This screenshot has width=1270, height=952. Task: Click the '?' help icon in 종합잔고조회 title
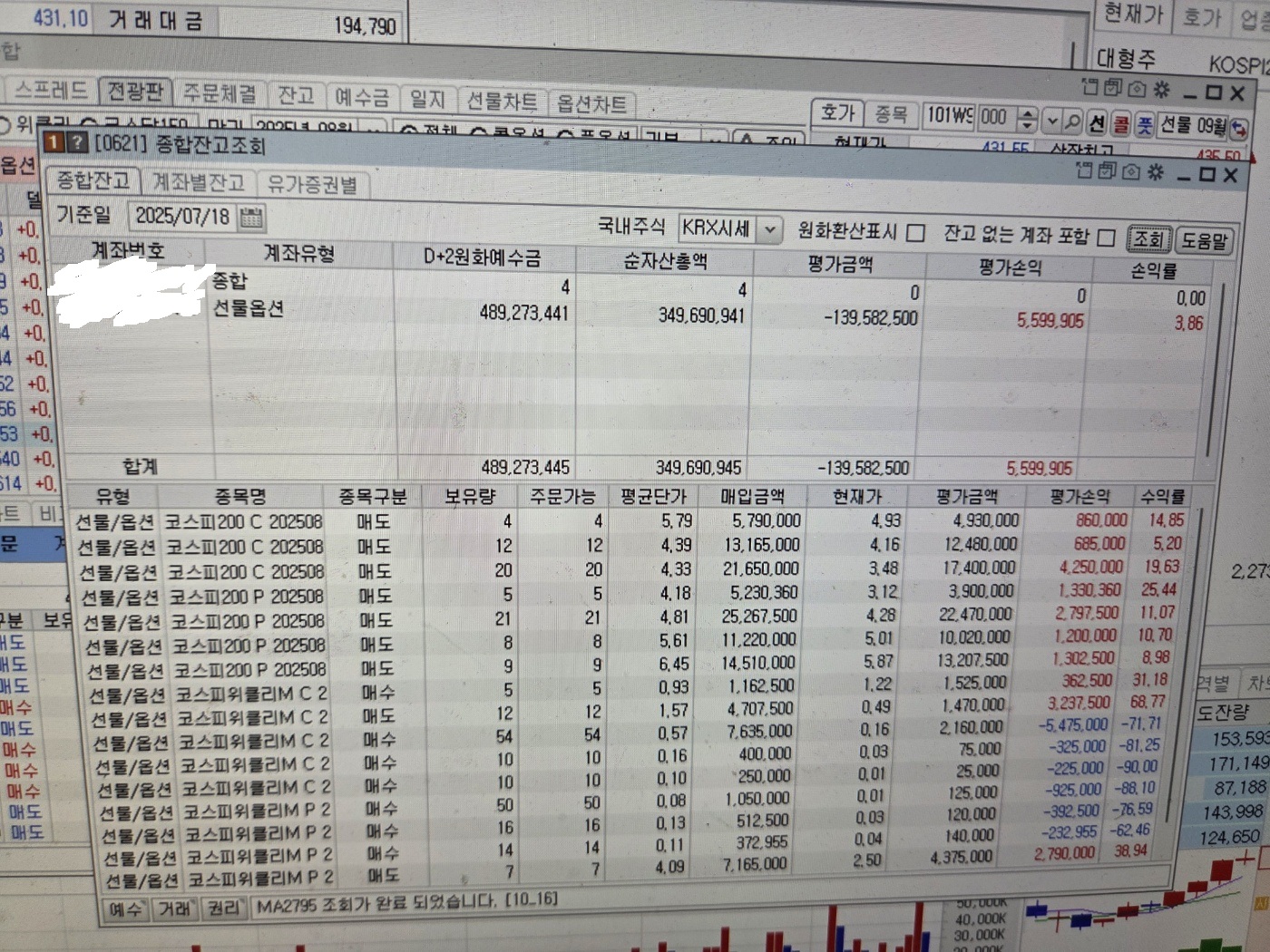click(76, 143)
